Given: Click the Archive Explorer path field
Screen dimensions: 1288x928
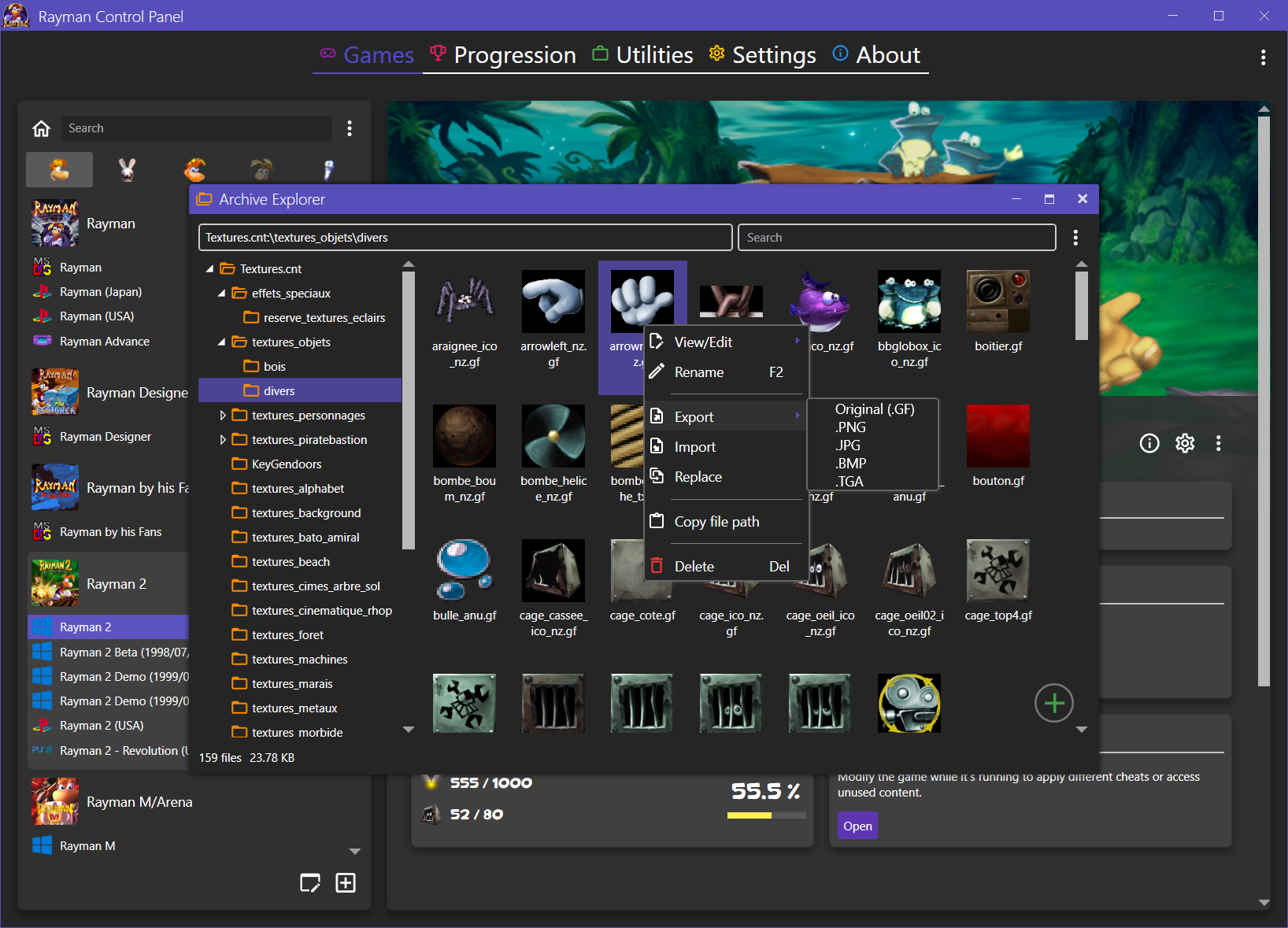Looking at the screenshot, I should pos(465,238).
